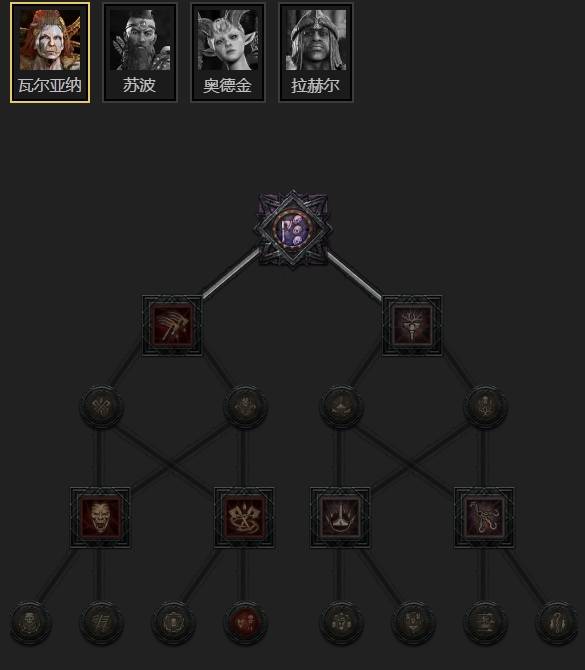Choose the 拉赫尔 mercenary tab

pyautogui.click(x=316, y=53)
